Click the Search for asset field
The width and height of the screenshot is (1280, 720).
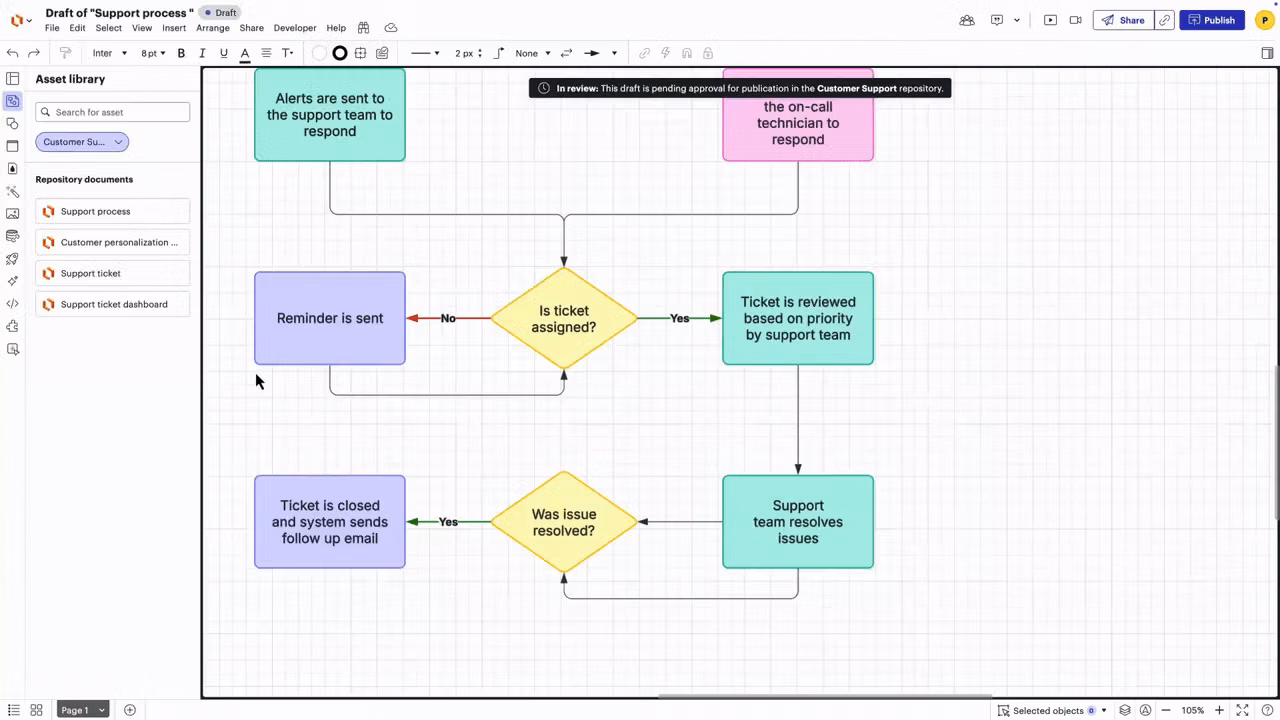point(113,112)
